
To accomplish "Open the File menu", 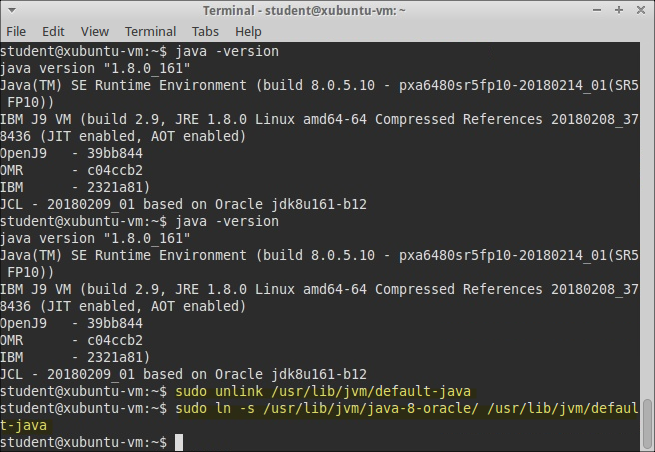I will (16, 31).
